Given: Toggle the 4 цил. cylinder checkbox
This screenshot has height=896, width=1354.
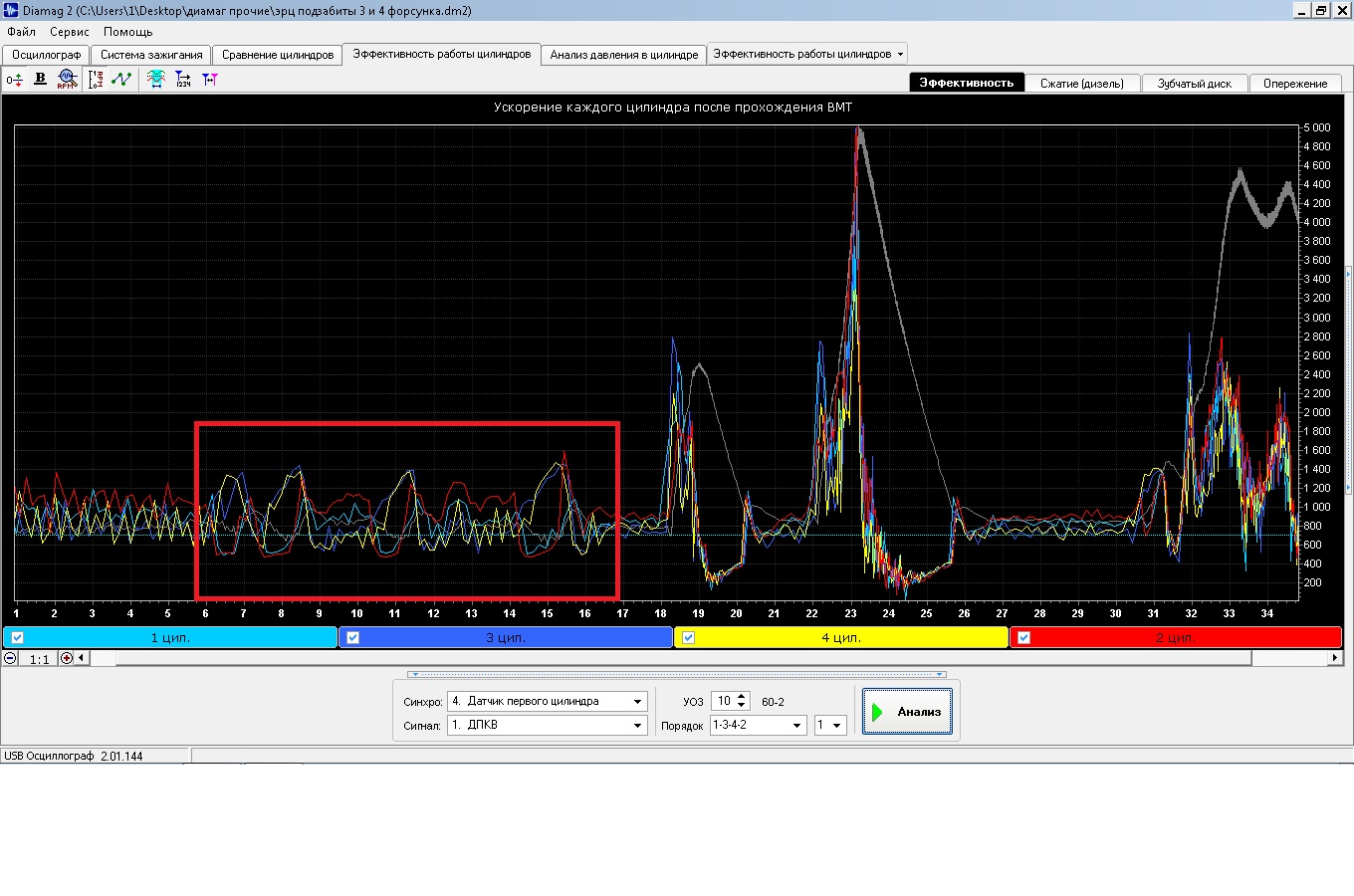Looking at the screenshot, I should pos(688,638).
